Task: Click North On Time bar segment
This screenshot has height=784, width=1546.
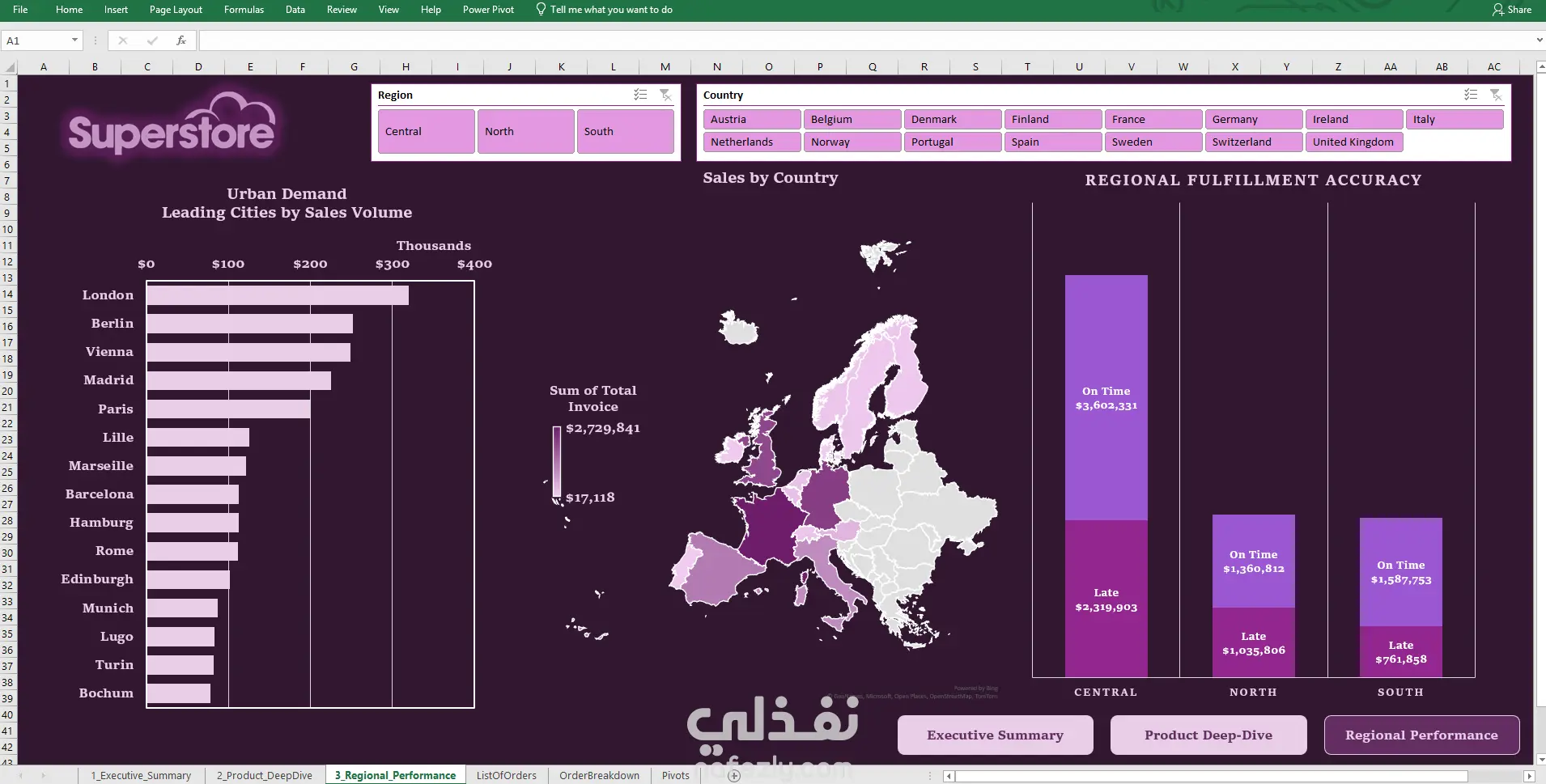Action: point(1253,561)
